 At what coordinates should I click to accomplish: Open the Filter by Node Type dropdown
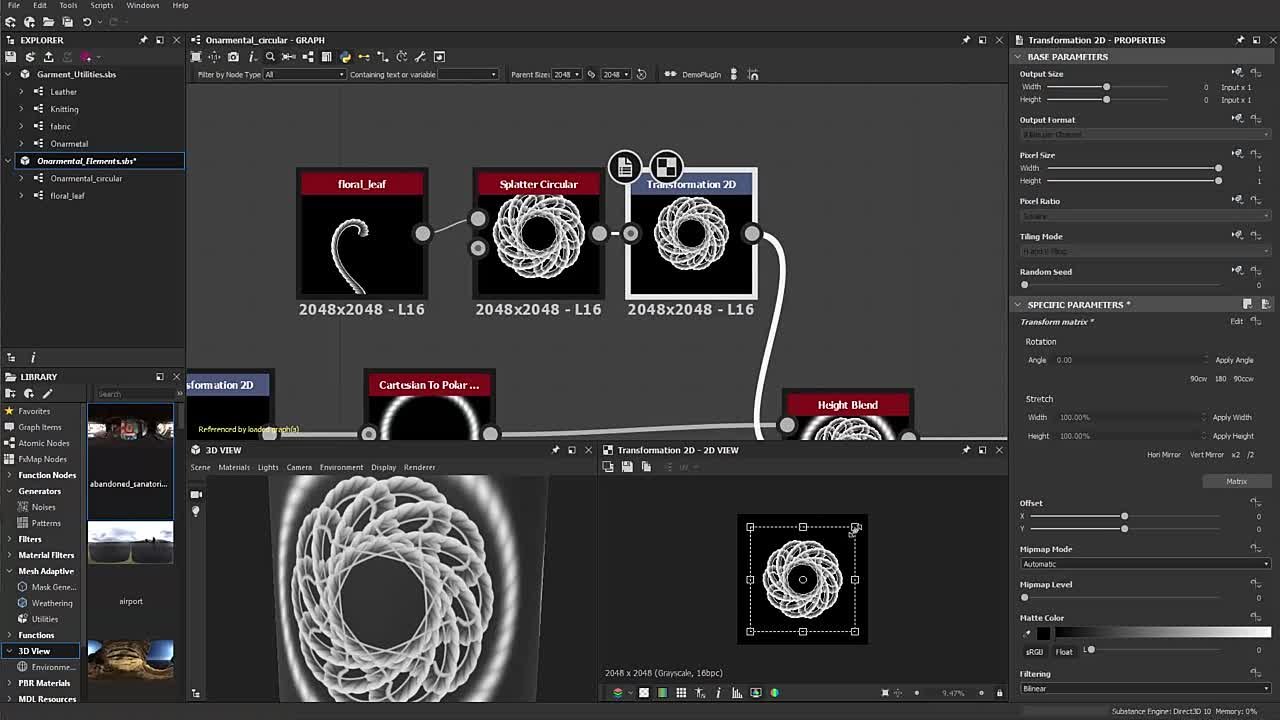pyautogui.click(x=304, y=75)
